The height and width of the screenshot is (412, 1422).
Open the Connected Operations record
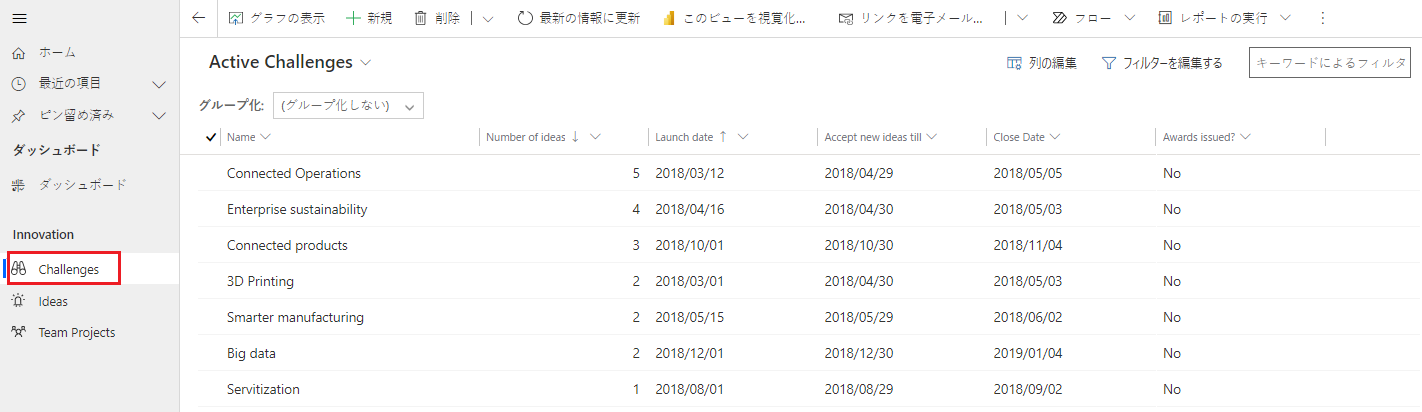click(293, 173)
